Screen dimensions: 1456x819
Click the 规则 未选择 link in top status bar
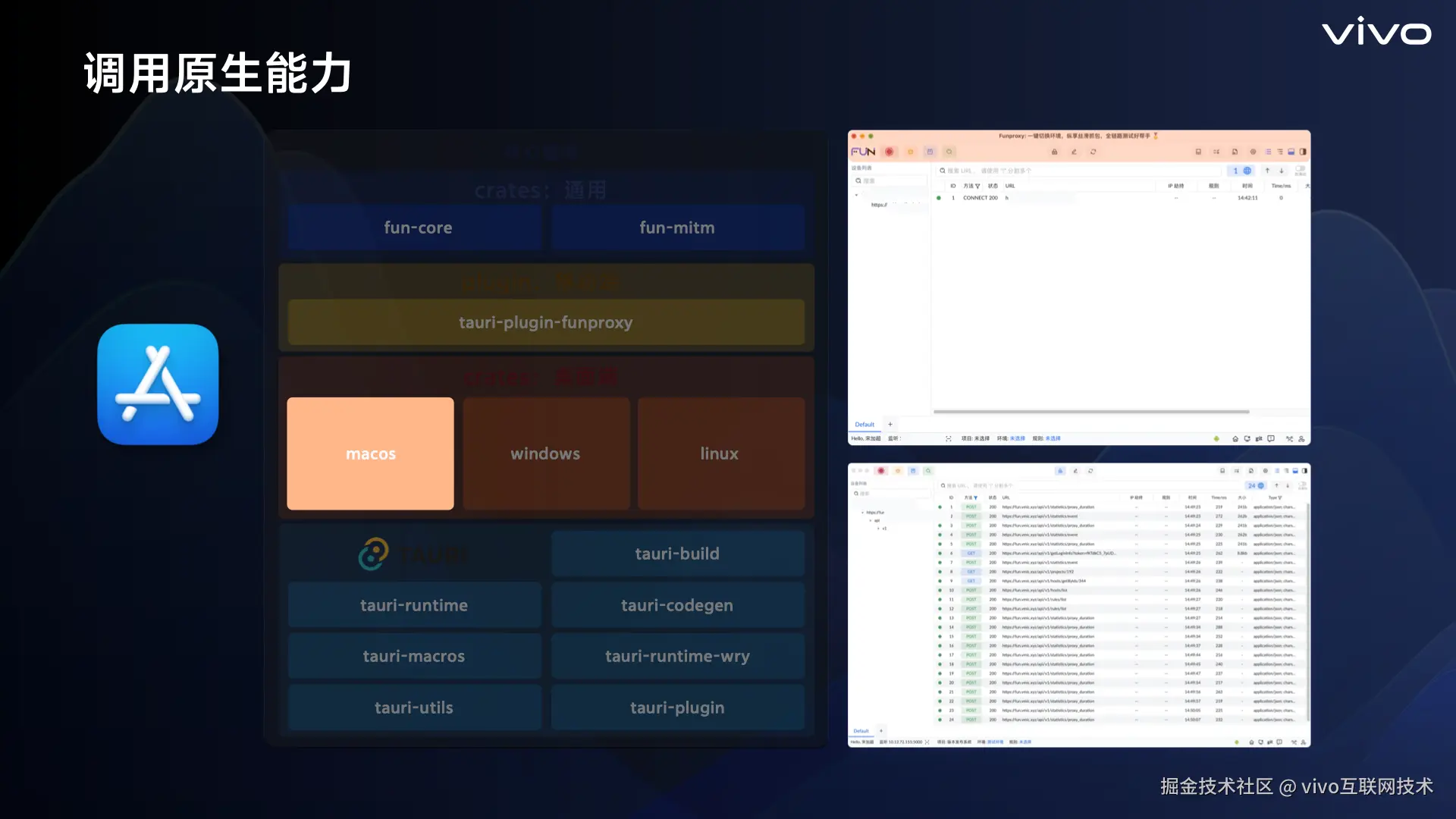coord(1053,438)
